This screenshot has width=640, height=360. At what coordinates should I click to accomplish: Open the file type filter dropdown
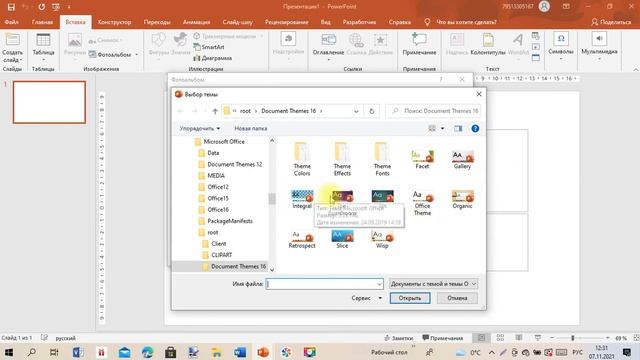433,284
